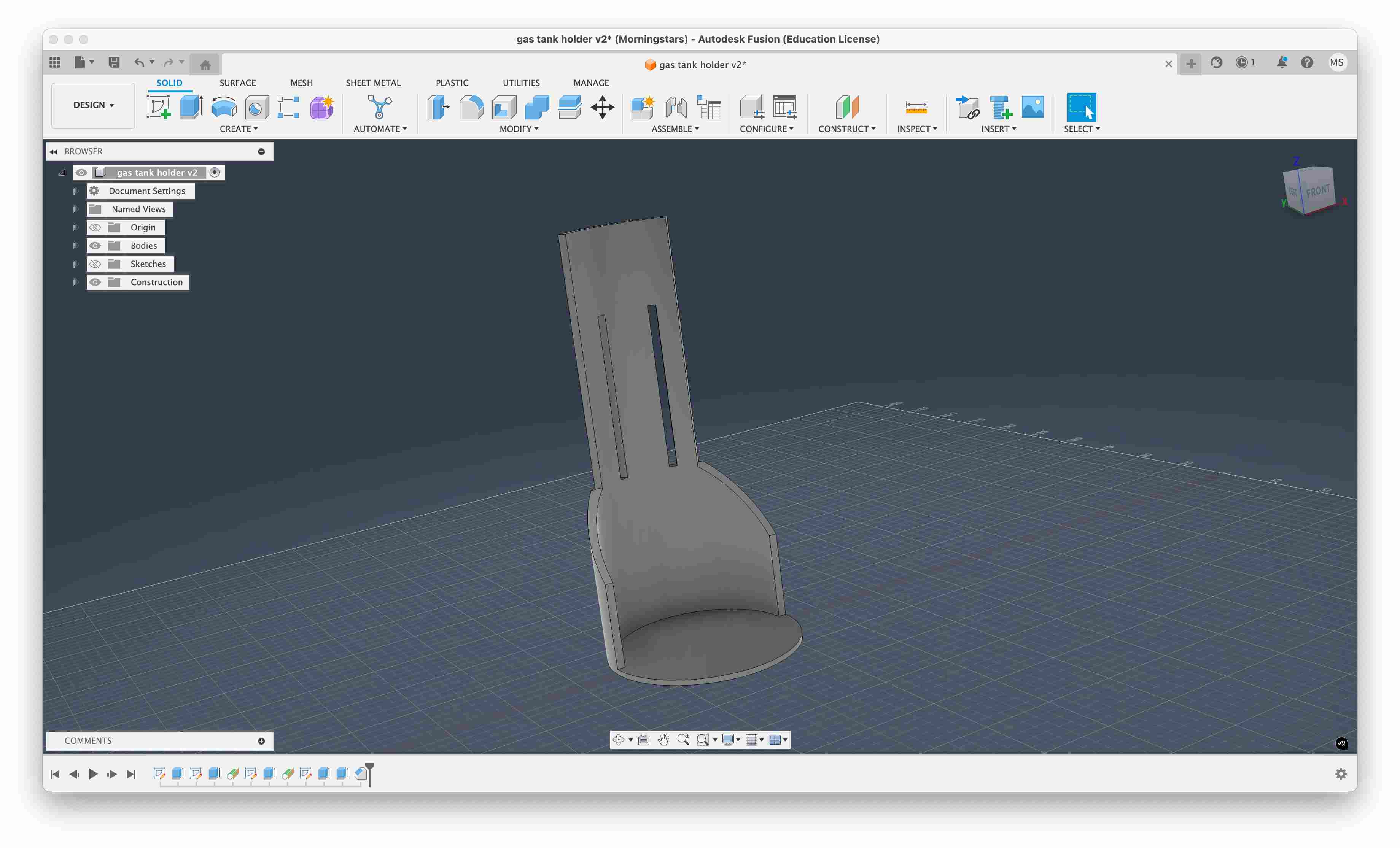Open the Help question mark menu
Viewport: 1400px width, 848px height.
(1307, 62)
